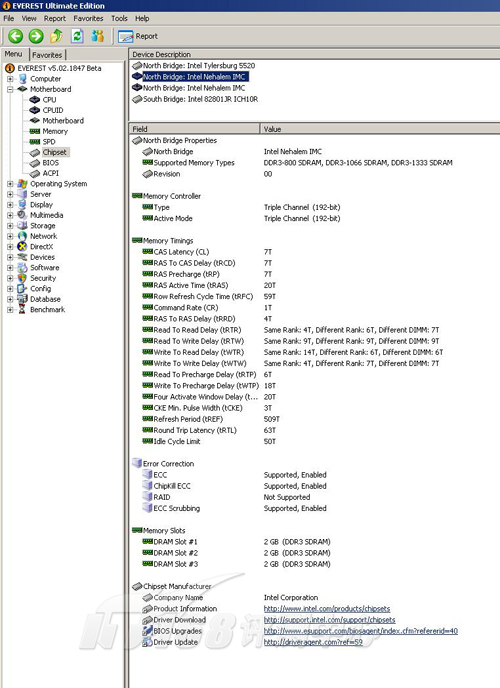Expand the Storage tree node

point(10,226)
